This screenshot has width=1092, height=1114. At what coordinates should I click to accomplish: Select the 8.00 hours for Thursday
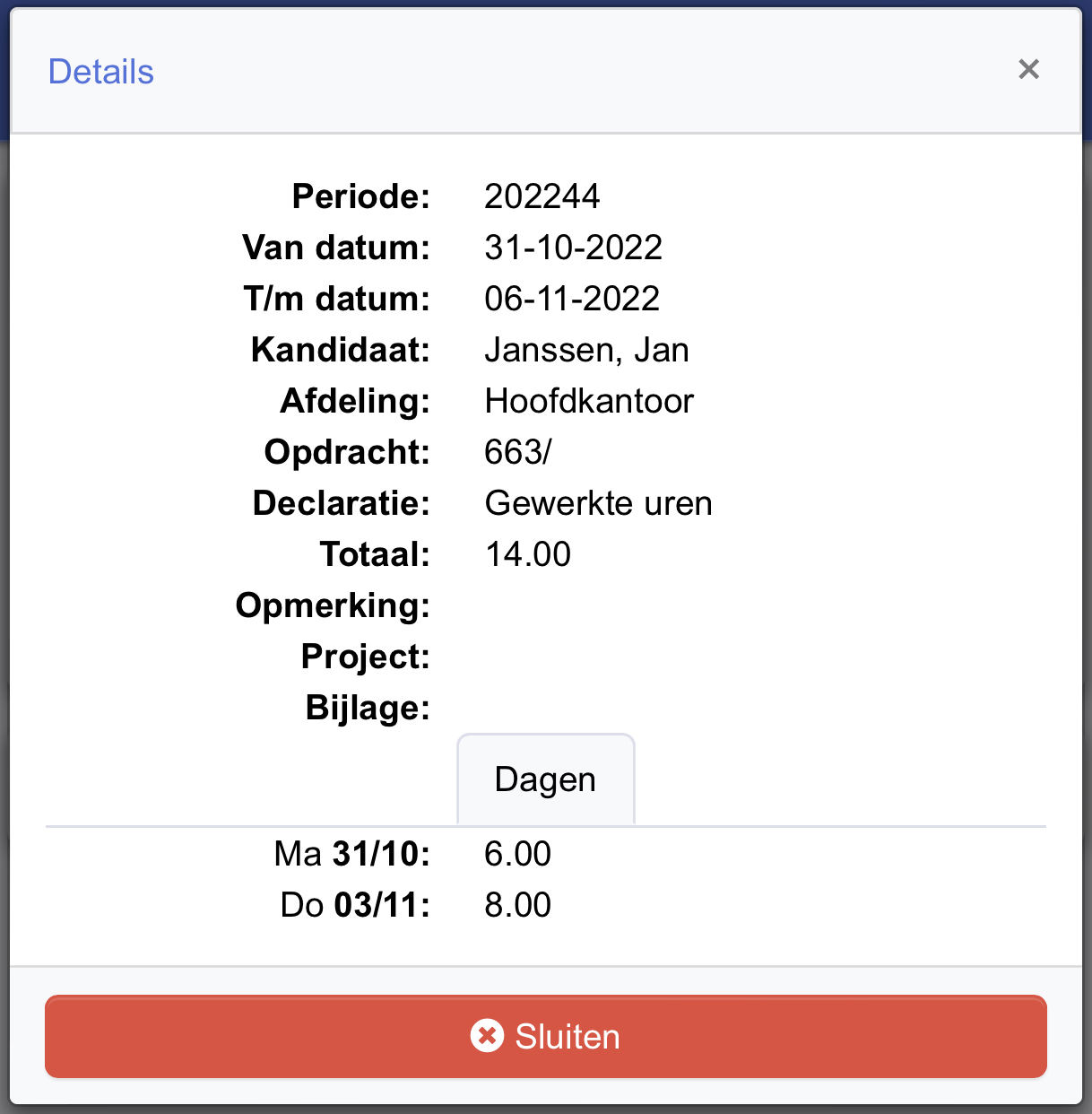(517, 905)
